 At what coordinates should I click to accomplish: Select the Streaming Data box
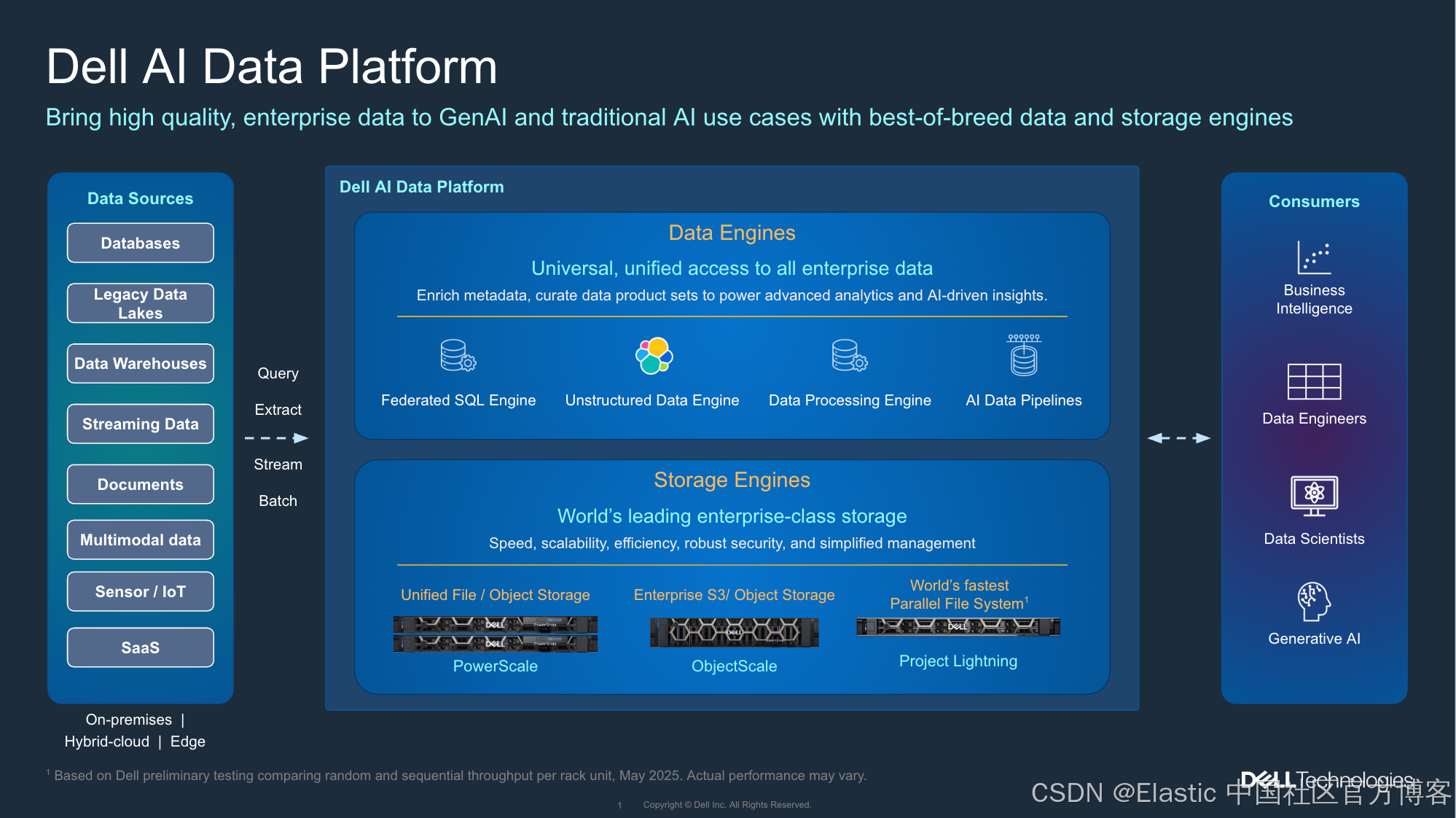141,424
